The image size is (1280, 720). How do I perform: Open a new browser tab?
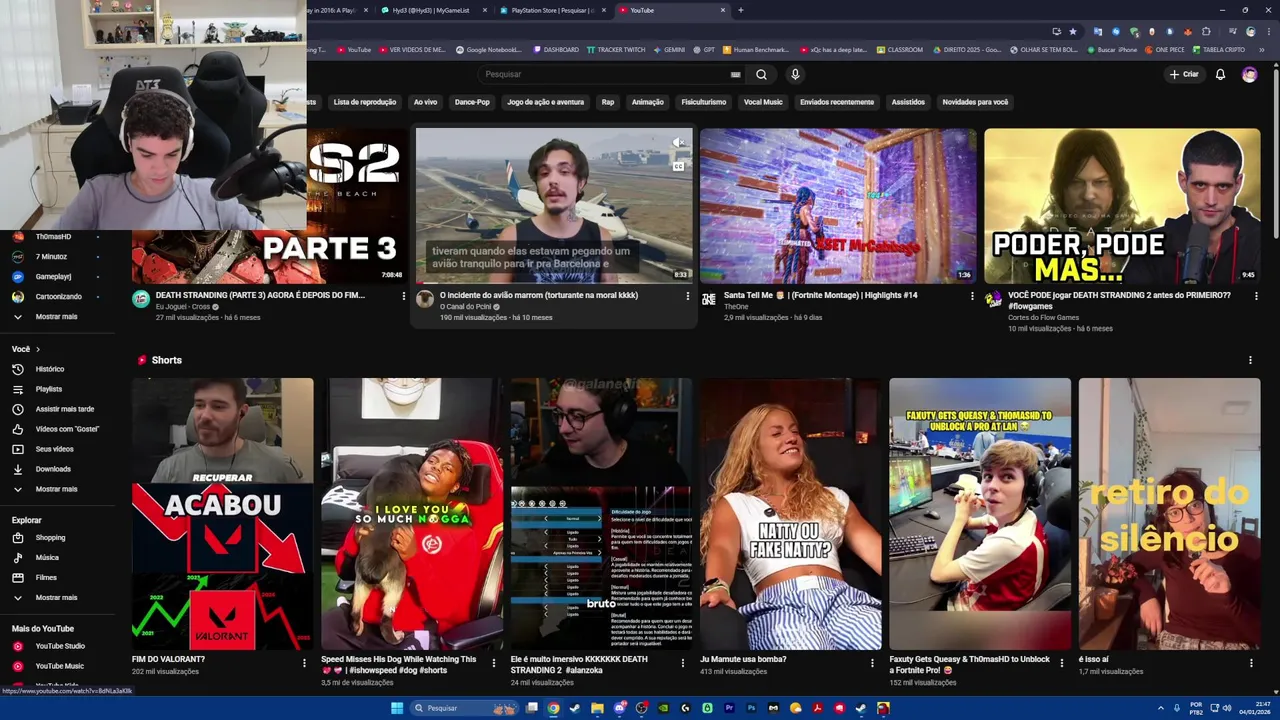point(740,10)
